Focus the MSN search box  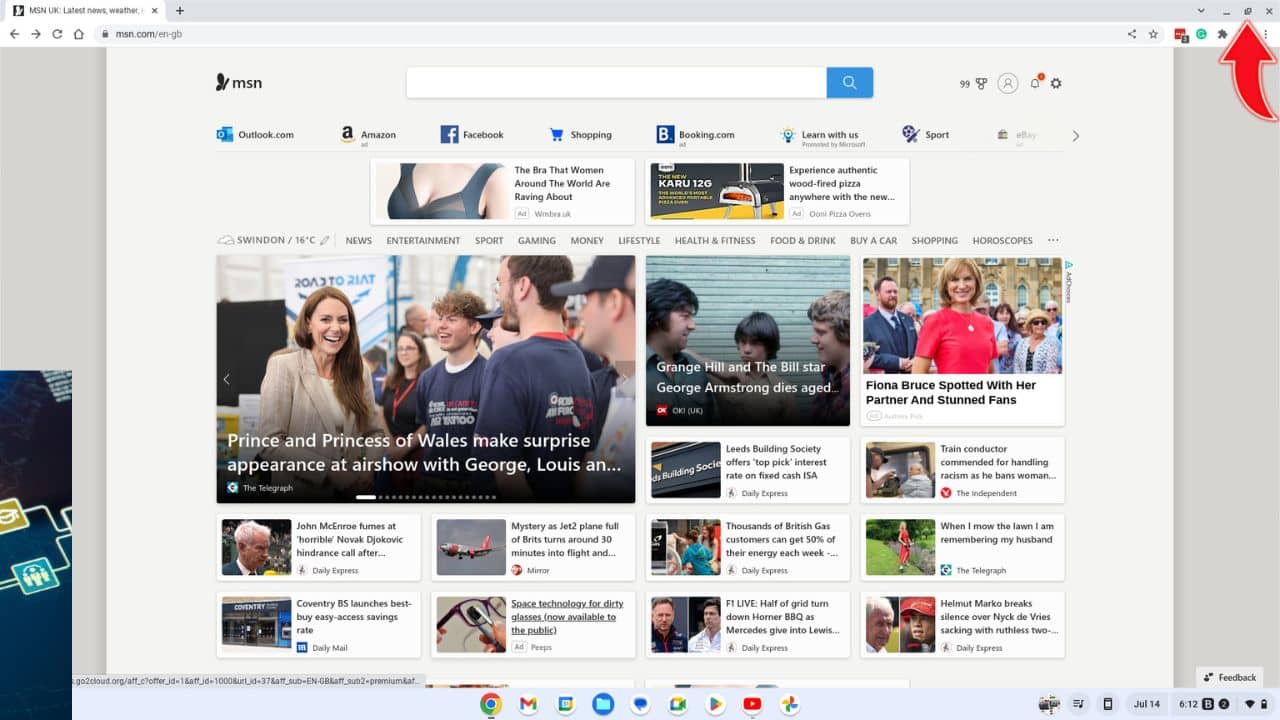(617, 83)
